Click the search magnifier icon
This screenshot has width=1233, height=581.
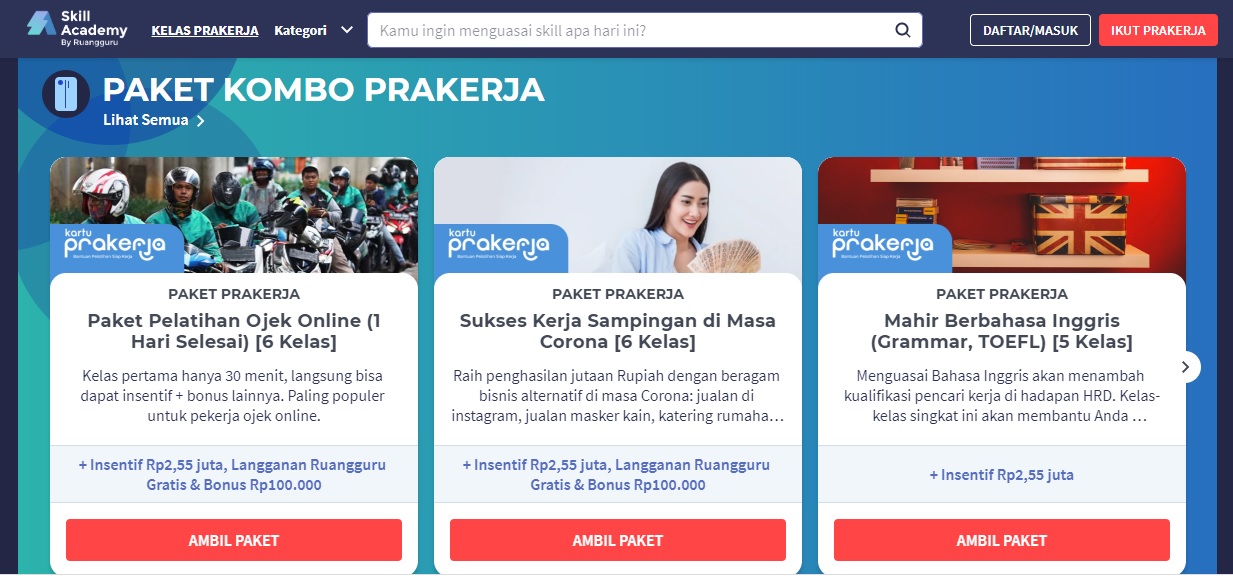pos(902,30)
